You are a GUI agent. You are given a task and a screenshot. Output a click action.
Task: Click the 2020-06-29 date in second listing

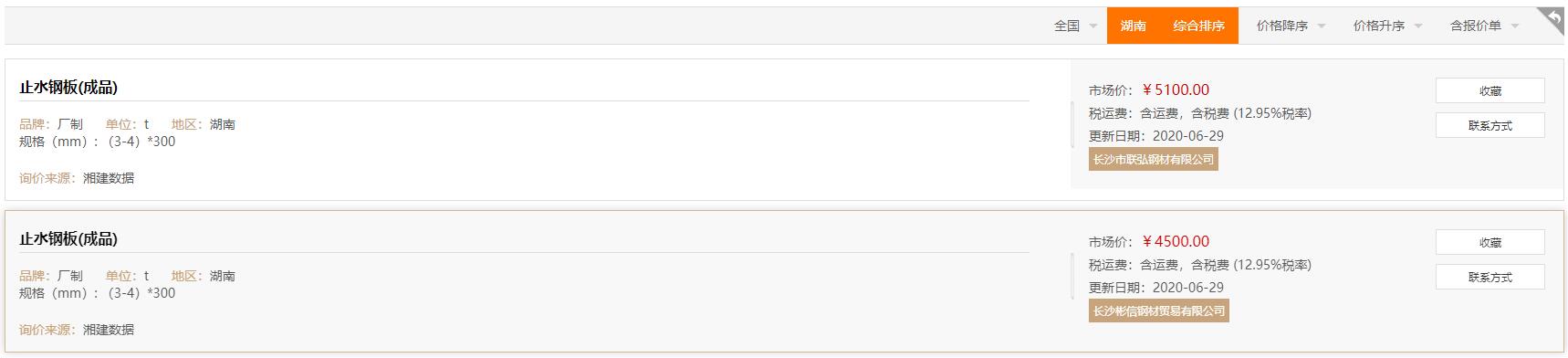pos(1188,288)
